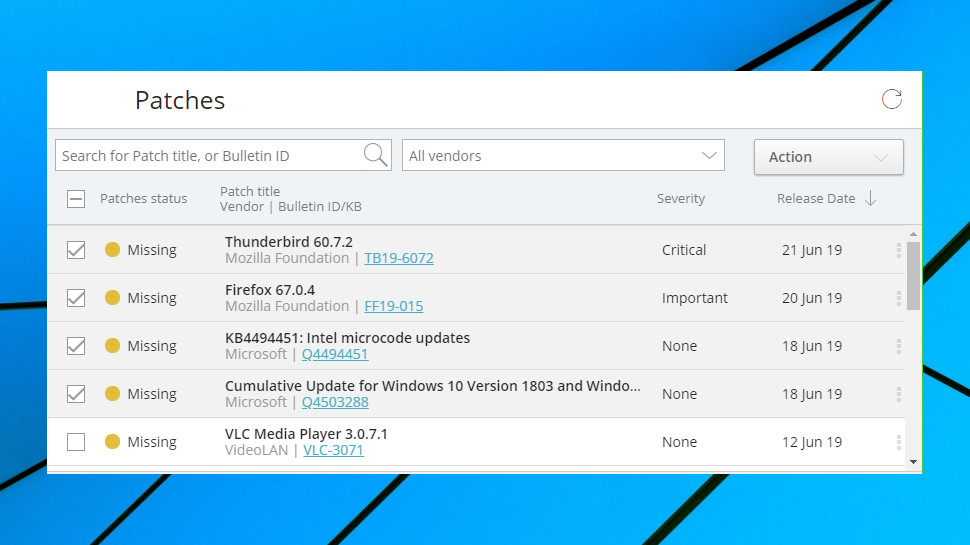This screenshot has height=545, width=970.
Task: Open options menu for Cumulative Update row
Action: pyautogui.click(x=898, y=394)
